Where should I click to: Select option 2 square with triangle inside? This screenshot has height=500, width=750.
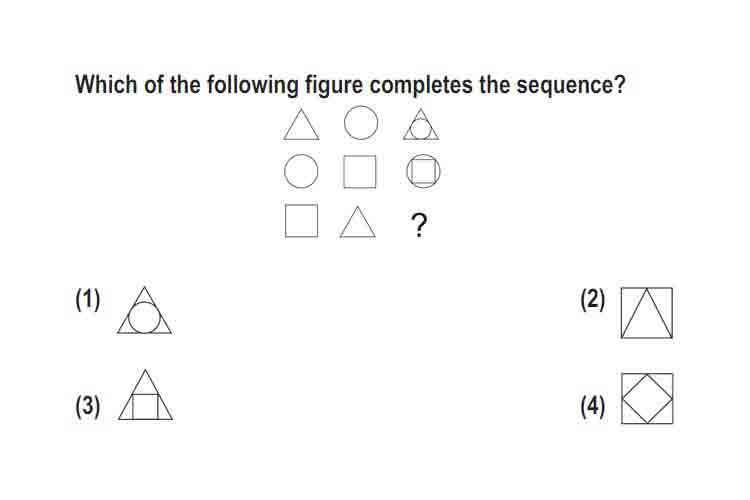(647, 313)
